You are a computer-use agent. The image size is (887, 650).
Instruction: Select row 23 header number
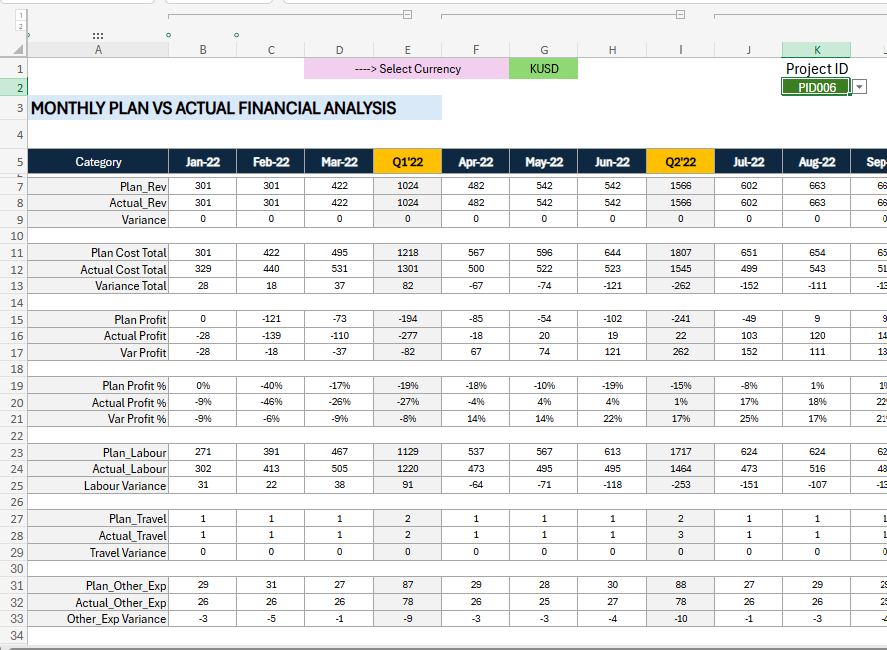pyautogui.click(x=20, y=452)
